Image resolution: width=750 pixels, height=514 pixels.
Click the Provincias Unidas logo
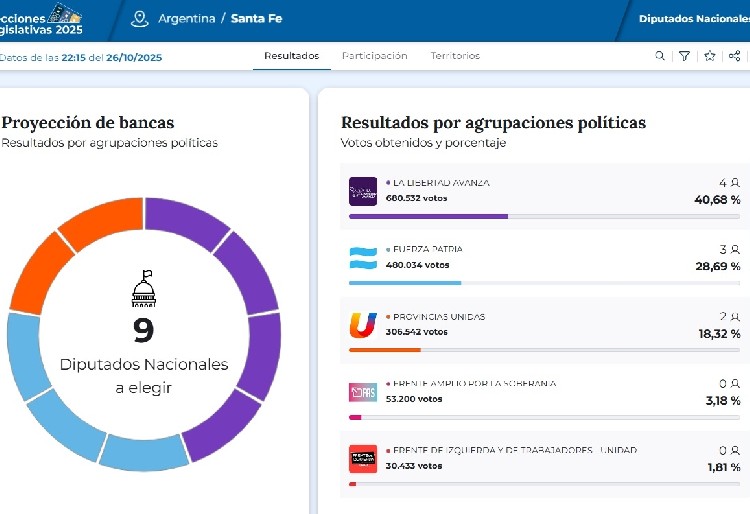coord(362,325)
